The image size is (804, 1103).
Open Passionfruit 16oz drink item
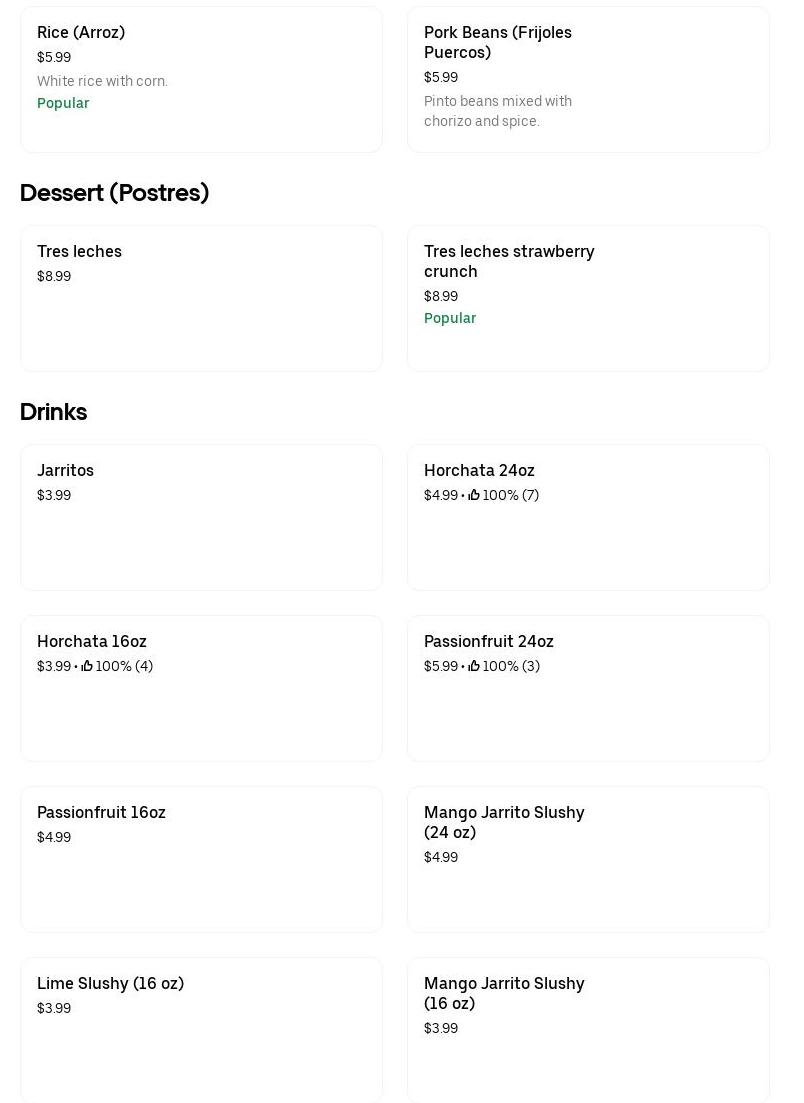coord(201,859)
